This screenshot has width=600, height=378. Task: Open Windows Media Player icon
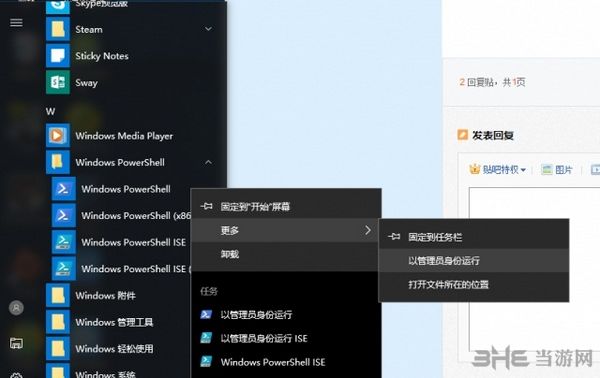point(58,135)
